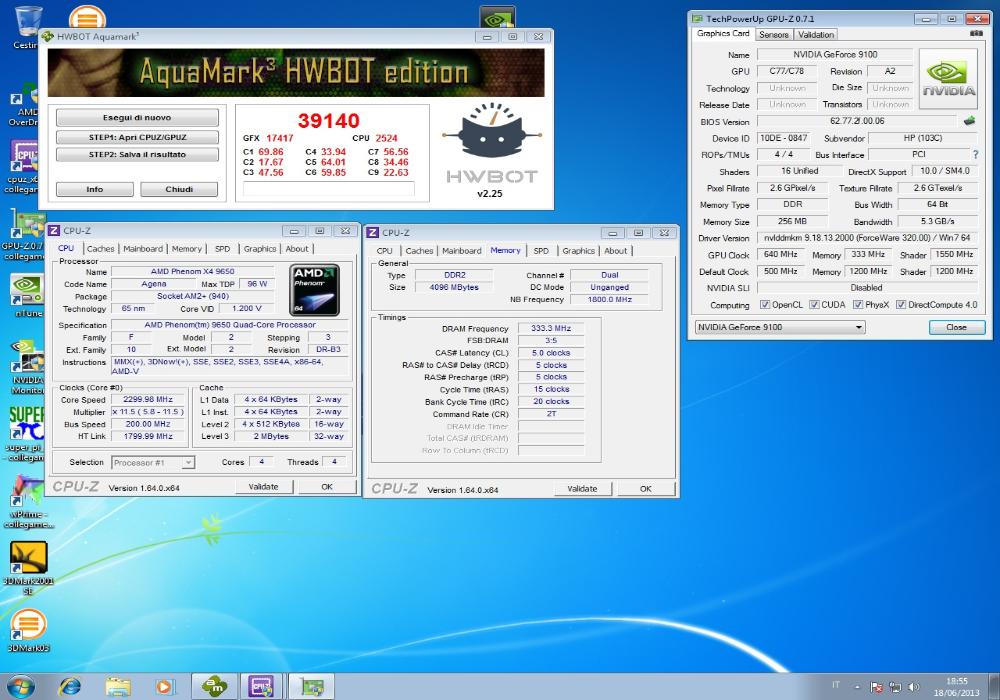Image resolution: width=1000 pixels, height=700 pixels.
Task: Open the nTune desktop shortcut
Action: (x=27, y=296)
